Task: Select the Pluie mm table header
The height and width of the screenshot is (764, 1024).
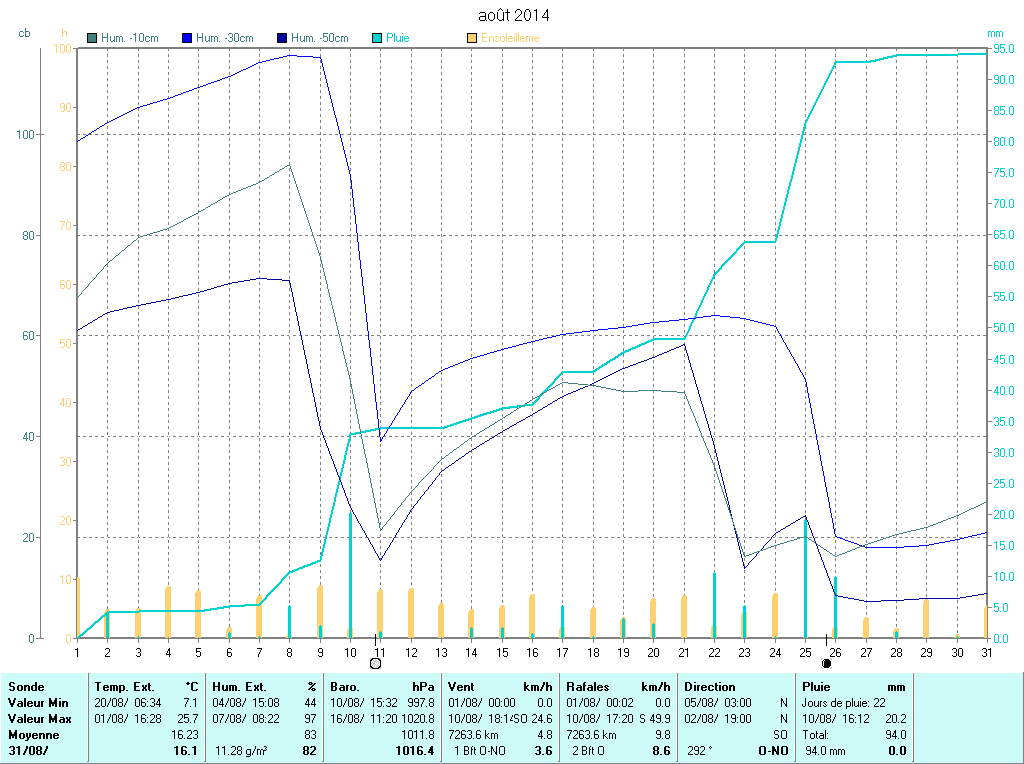Action: 853,687
